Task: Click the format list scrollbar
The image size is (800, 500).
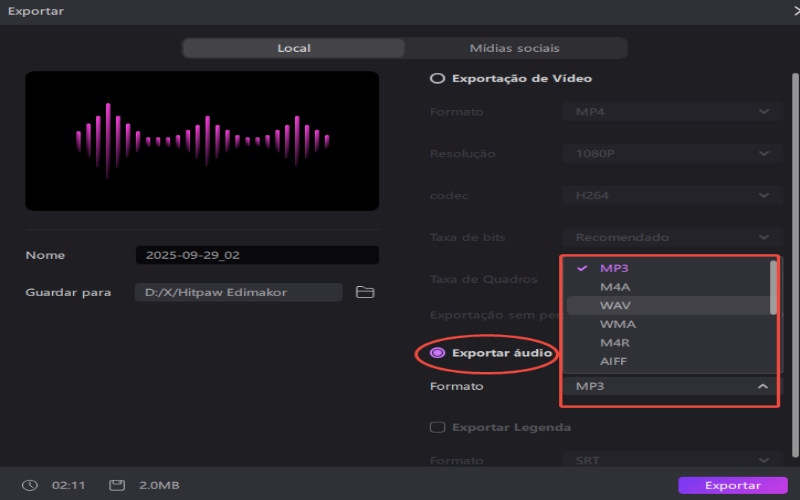Action: tap(773, 288)
